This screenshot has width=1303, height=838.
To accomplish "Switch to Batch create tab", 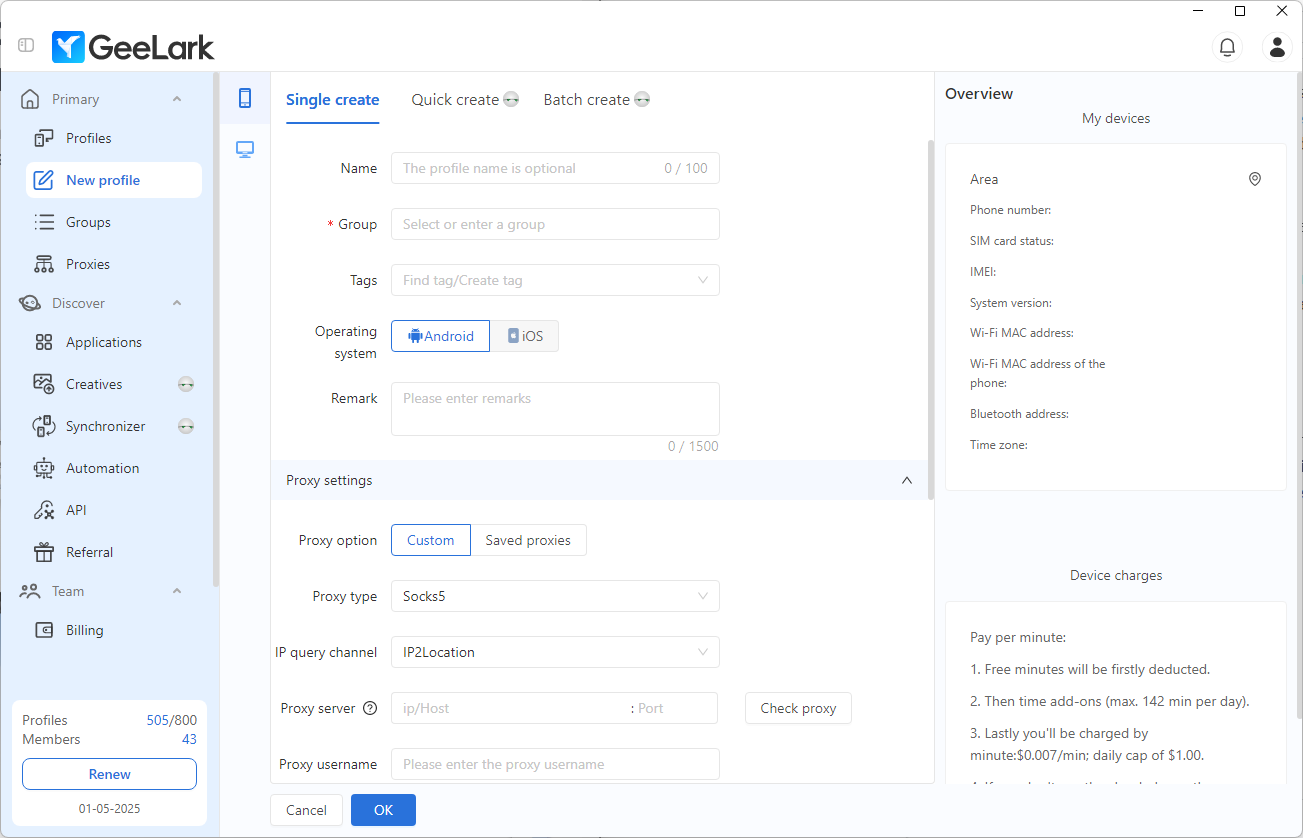I will pyautogui.click(x=587, y=100).
